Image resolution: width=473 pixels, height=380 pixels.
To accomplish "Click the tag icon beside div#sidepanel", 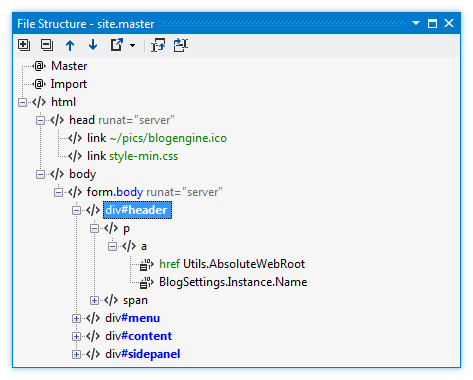I will click(x=93, y=354).
